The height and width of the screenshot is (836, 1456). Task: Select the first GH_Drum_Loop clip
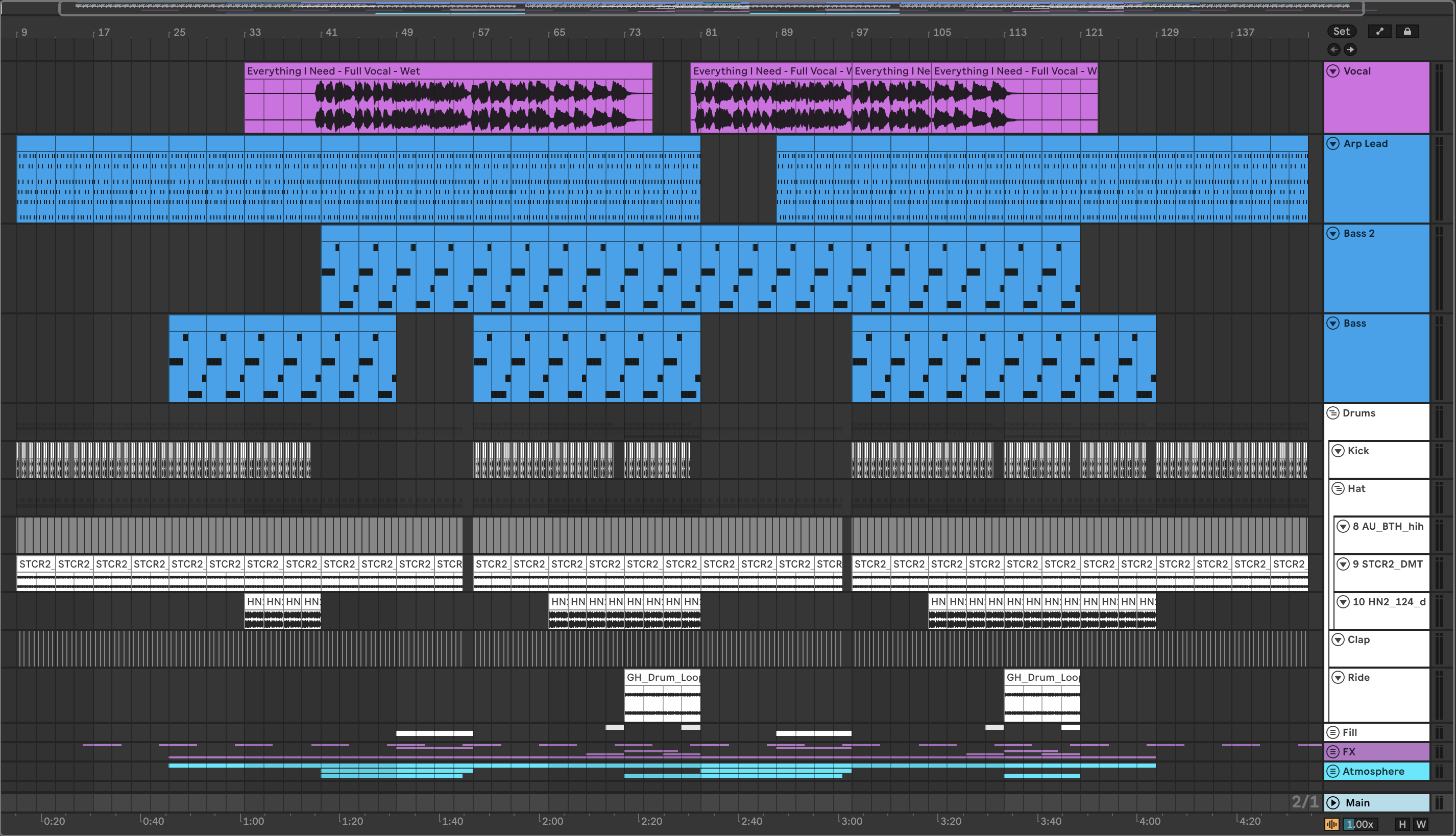(x=662, y=678)
